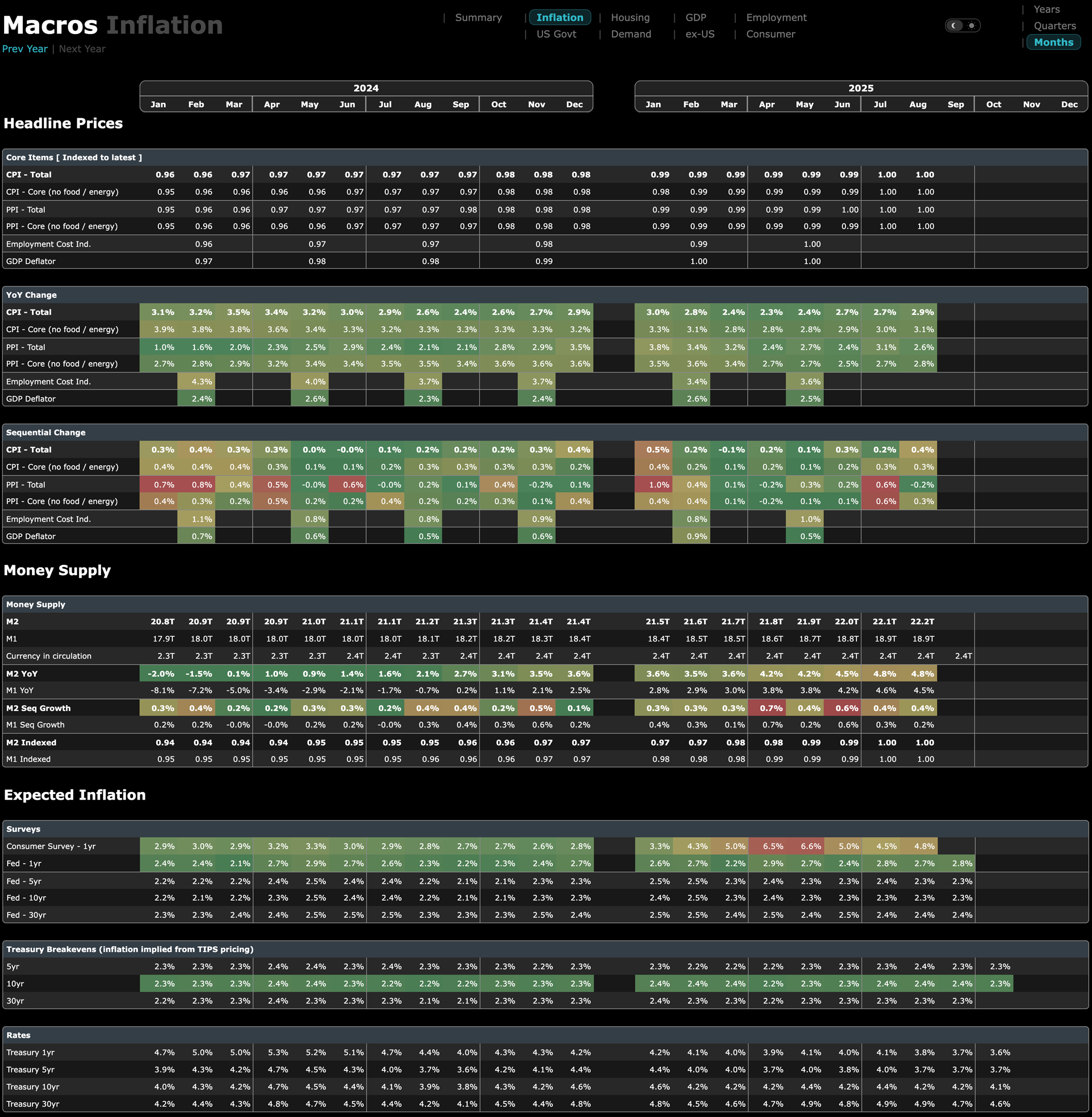1092x1117 pixels.
Task: Click the Prev Year link
Action: (25, 50)
